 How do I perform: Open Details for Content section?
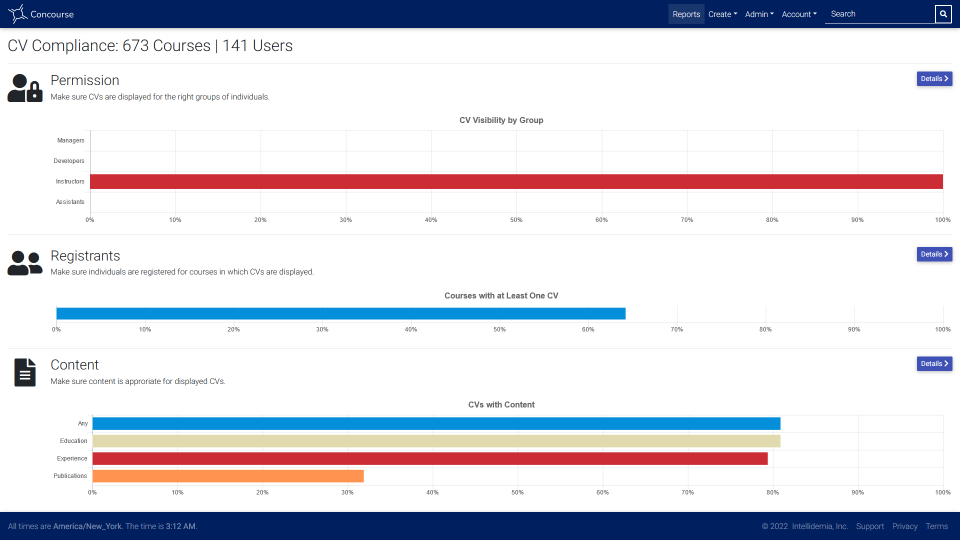(934, 364)
